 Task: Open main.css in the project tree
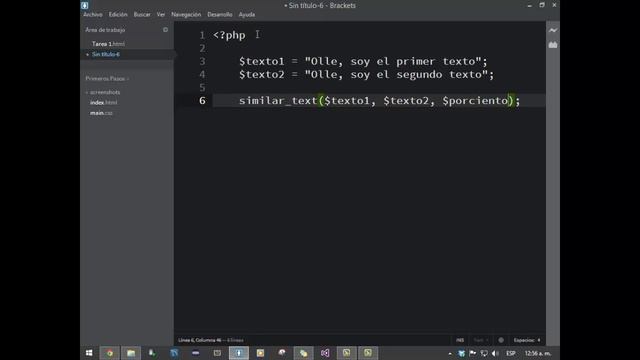point(101,113)
